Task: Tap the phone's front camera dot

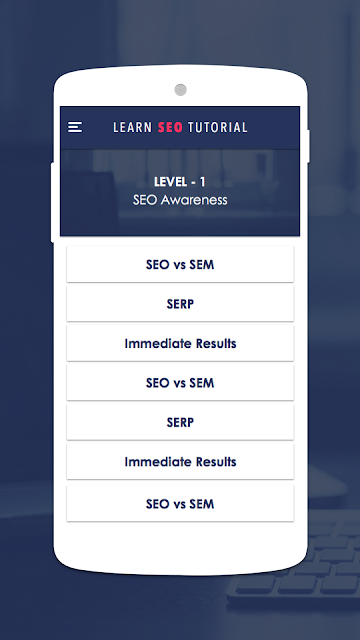Action: pyautogui.click(x=180, y=90)
